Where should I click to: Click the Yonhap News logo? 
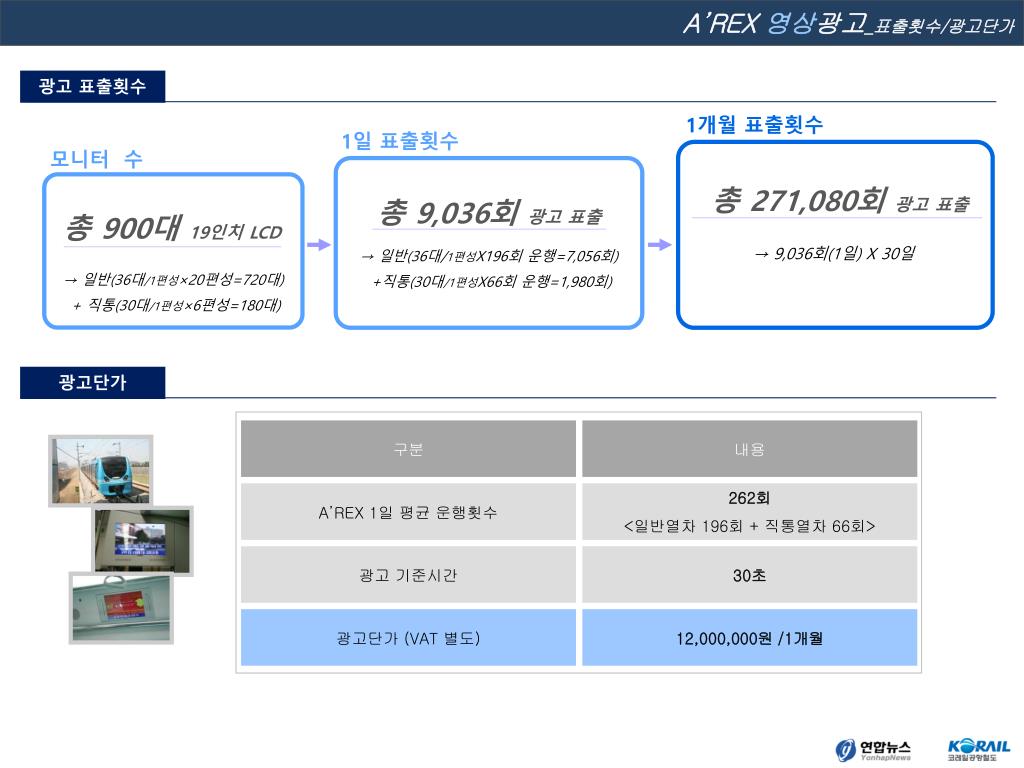(x=873, y=749)
